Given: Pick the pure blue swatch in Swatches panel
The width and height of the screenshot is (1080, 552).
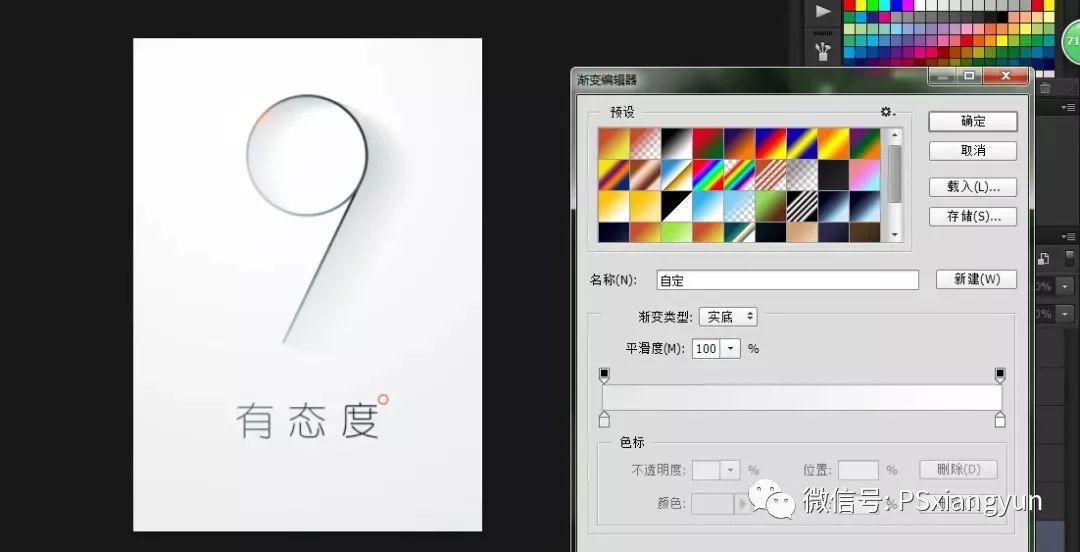Looking at the screenshot, I should point(896,6).
